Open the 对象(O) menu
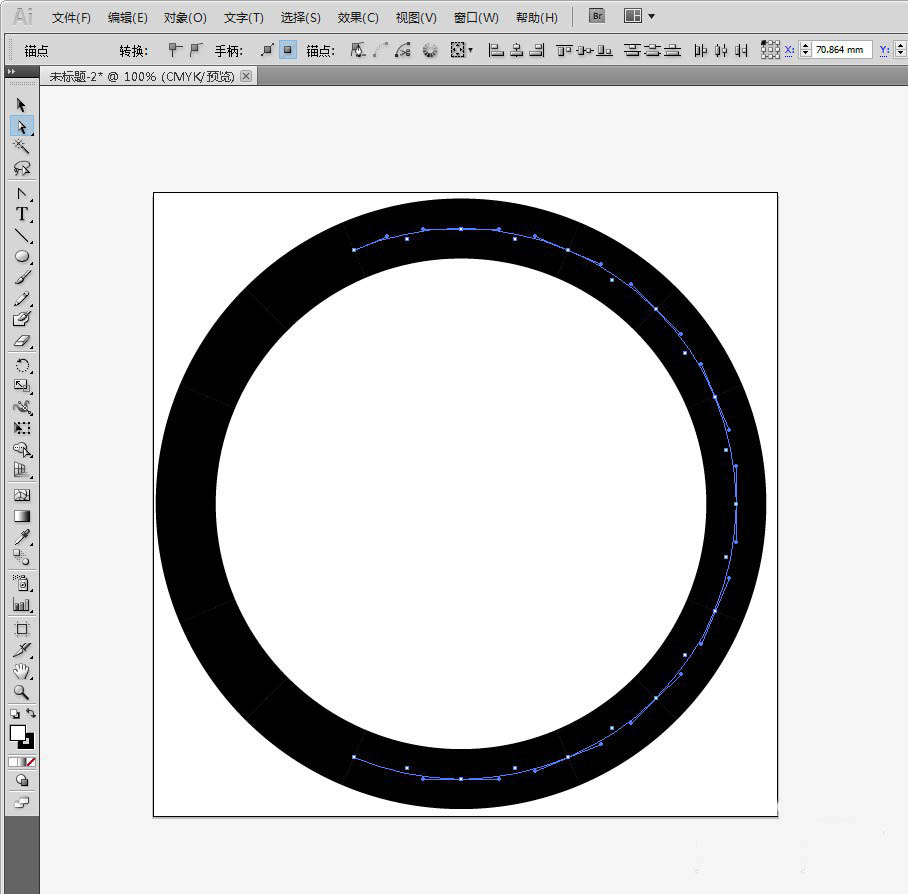Screen dimensions: 908x894 coord(185,17)
